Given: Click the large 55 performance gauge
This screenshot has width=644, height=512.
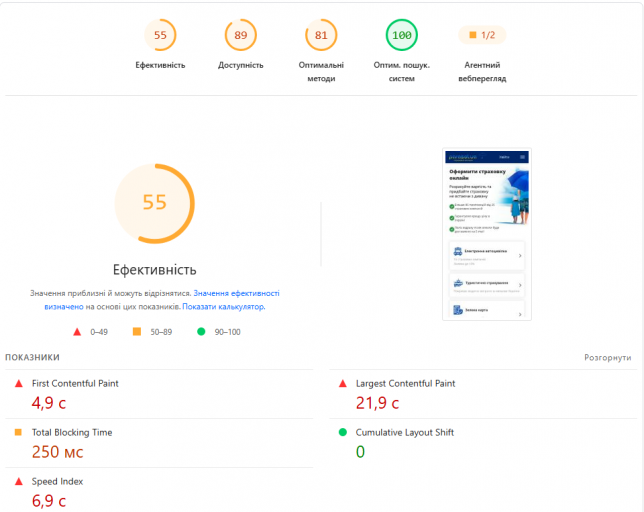Looking at the screenshot, I should coord(154,203).
